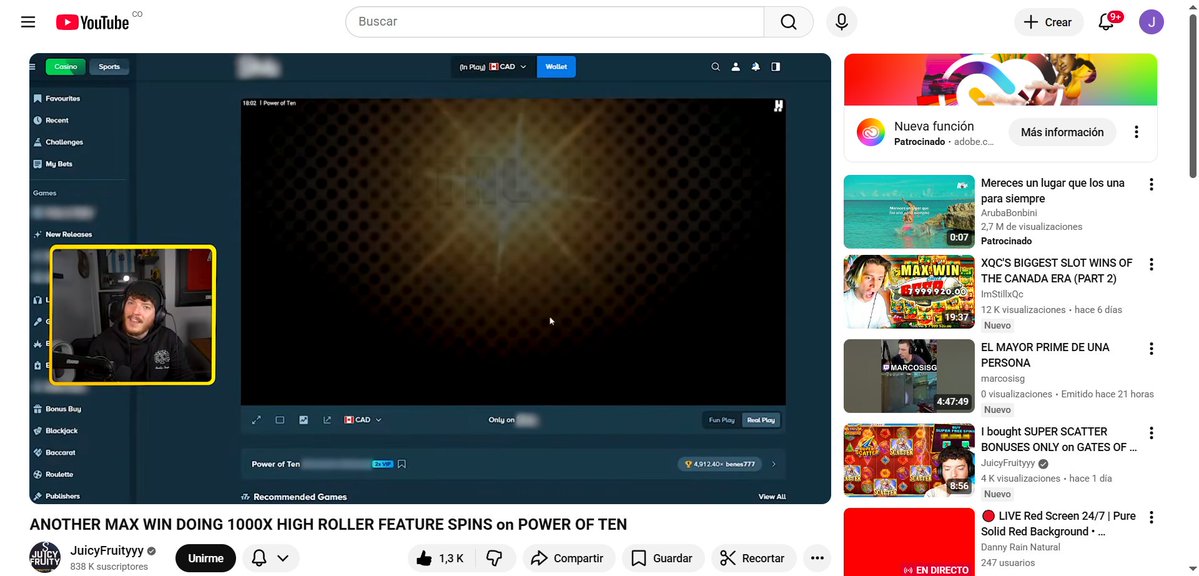
Task: Select Casino tab in video
Action: 66,67
